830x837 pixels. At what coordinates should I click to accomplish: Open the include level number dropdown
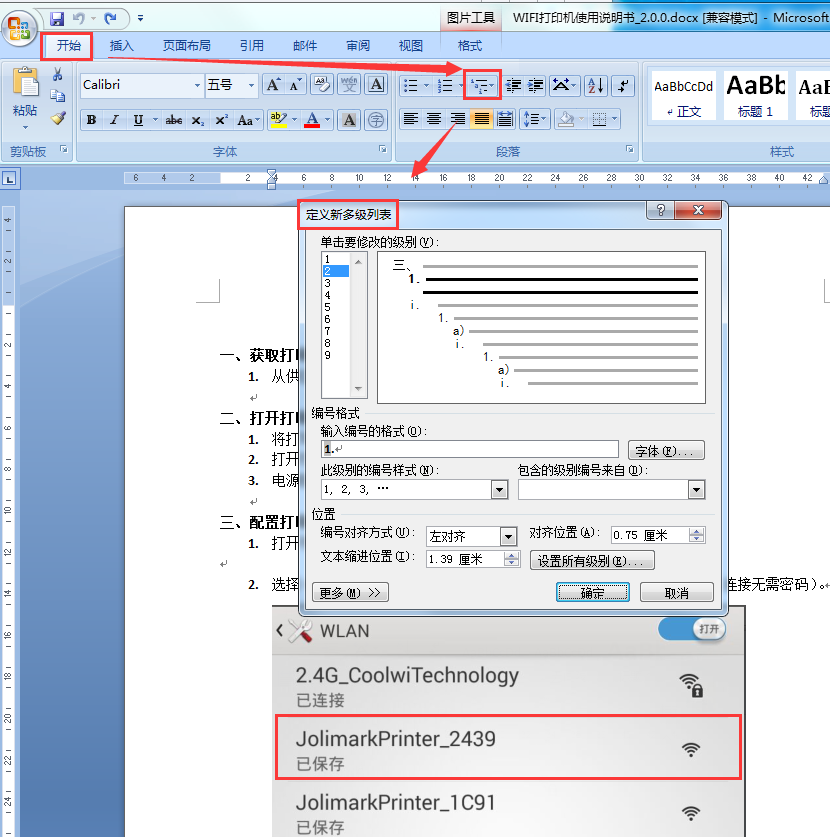(x=696, y=489)
